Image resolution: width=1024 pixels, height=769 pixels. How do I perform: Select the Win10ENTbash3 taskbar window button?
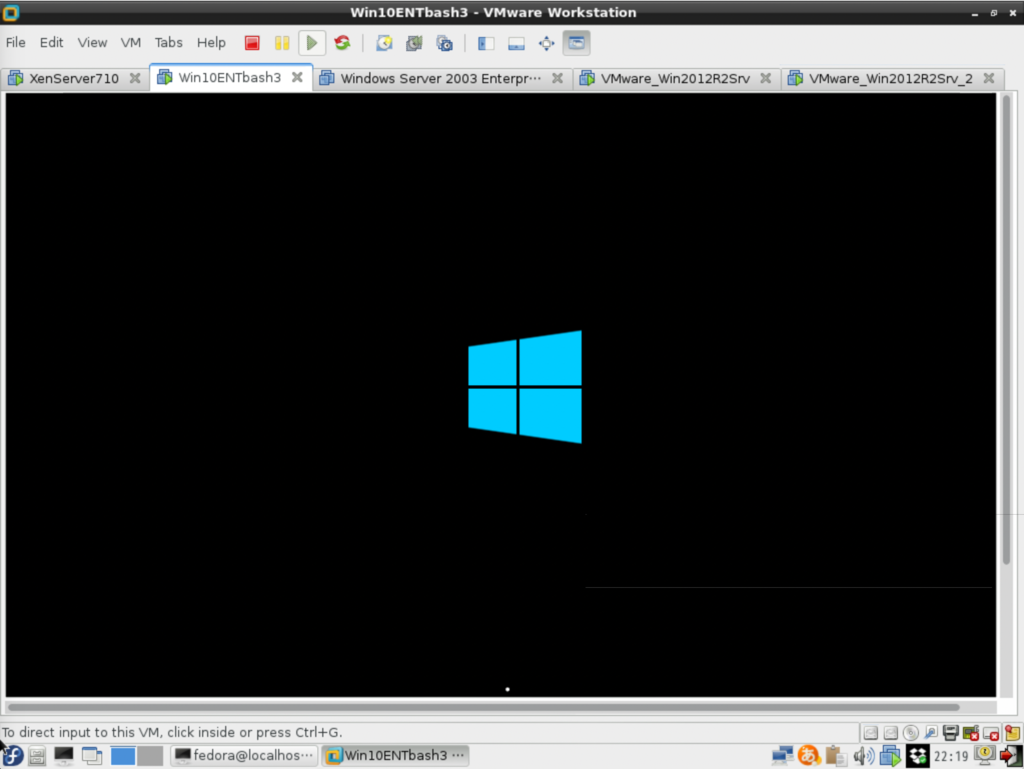[x=396, y=755]
